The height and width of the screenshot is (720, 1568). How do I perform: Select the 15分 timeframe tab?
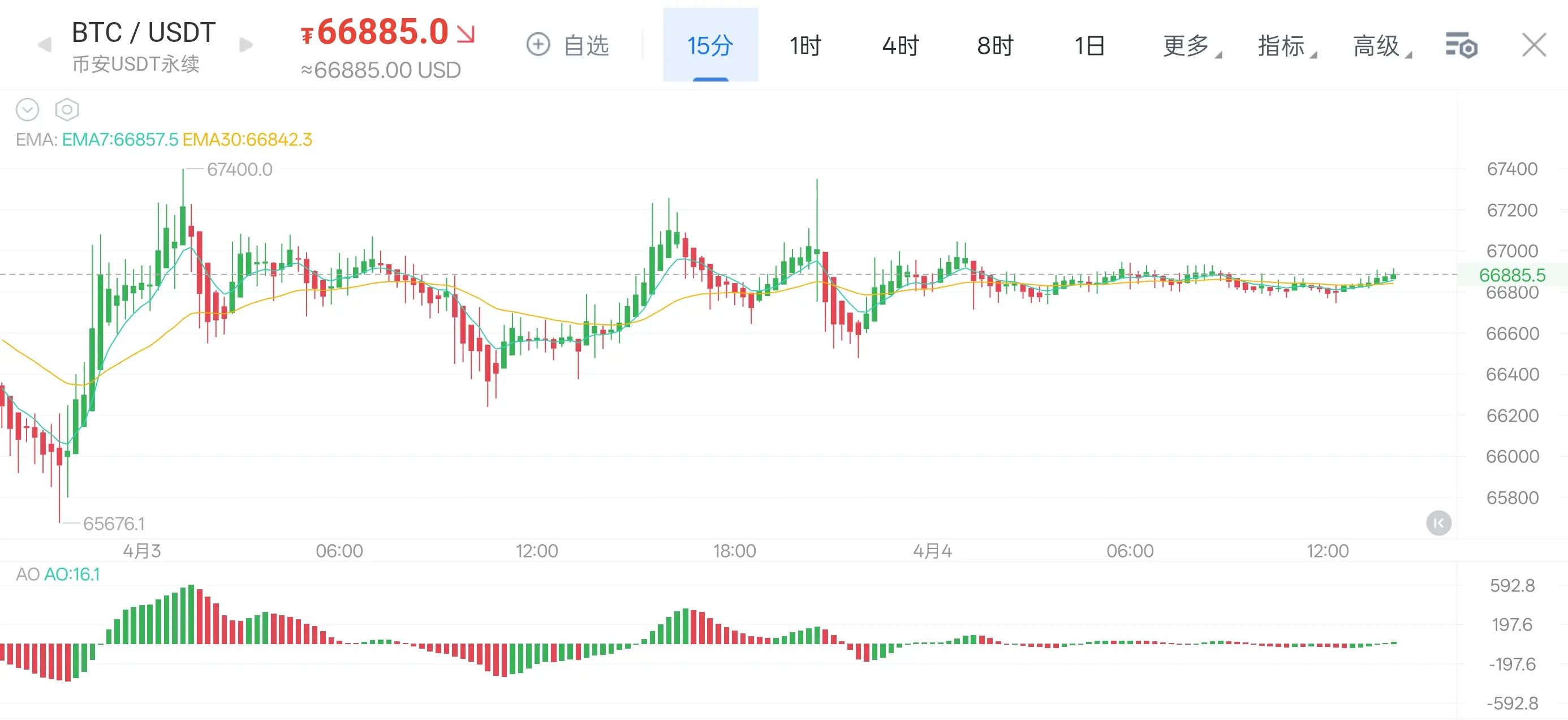[710, 46]
